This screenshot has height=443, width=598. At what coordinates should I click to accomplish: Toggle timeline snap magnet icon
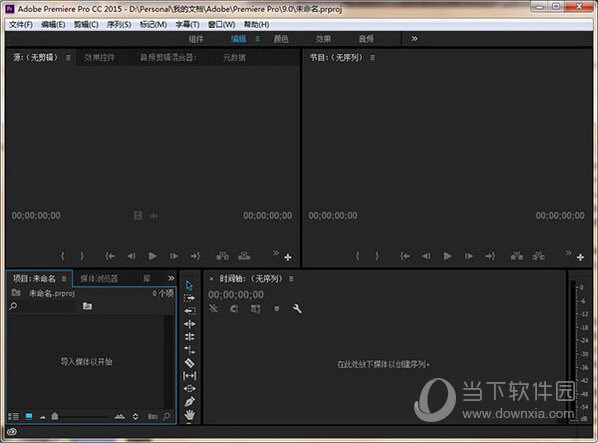[234, 308]
